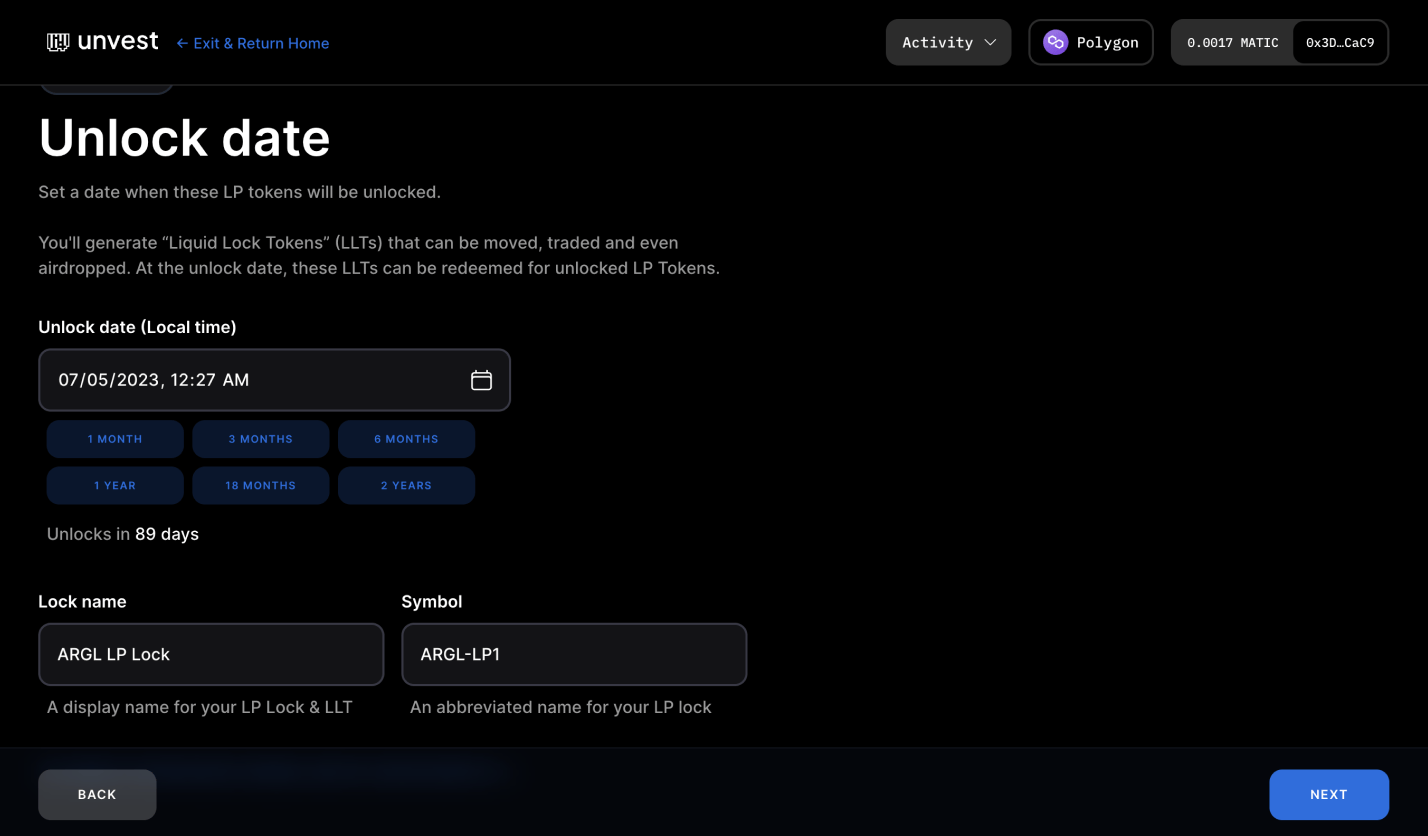The width and height of the screenshot is (1428, 836).
Task: Select the 6 MONTHS lock duration
Action: tap(406, 438)
